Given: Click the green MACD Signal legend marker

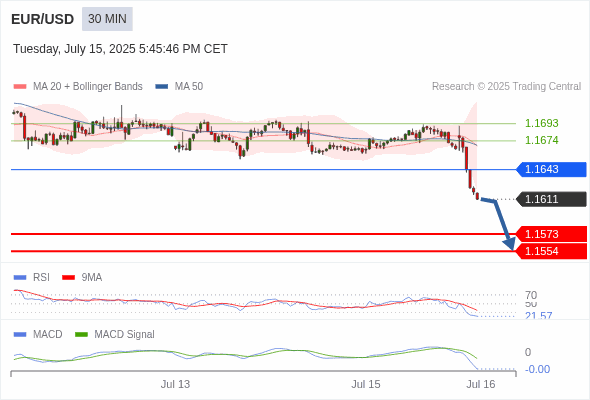Looking at the screenshot, I should pos(81,334).
